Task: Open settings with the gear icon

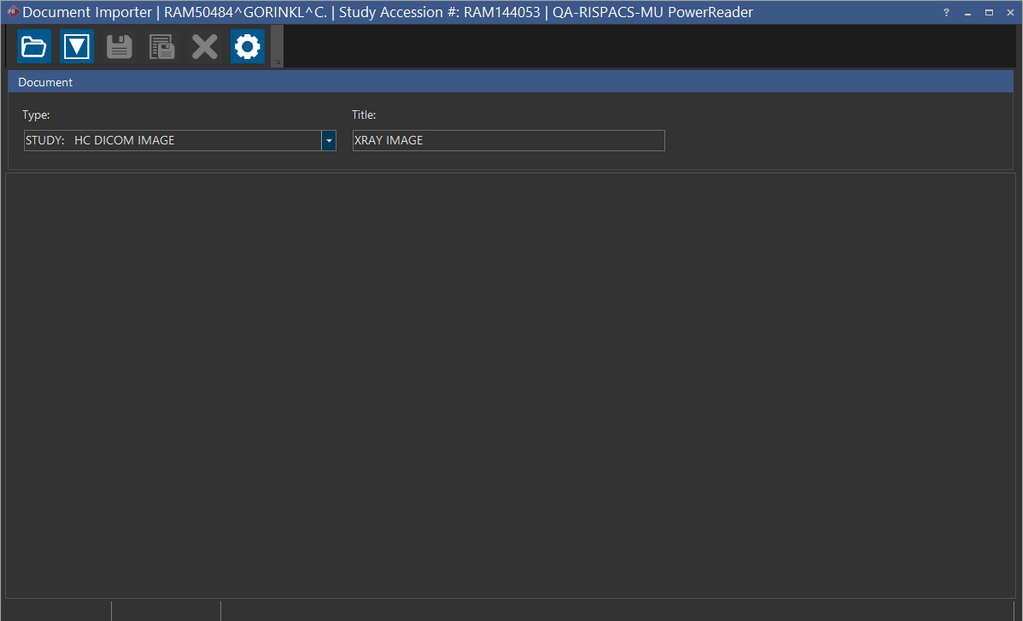Action: pos(247,46)
